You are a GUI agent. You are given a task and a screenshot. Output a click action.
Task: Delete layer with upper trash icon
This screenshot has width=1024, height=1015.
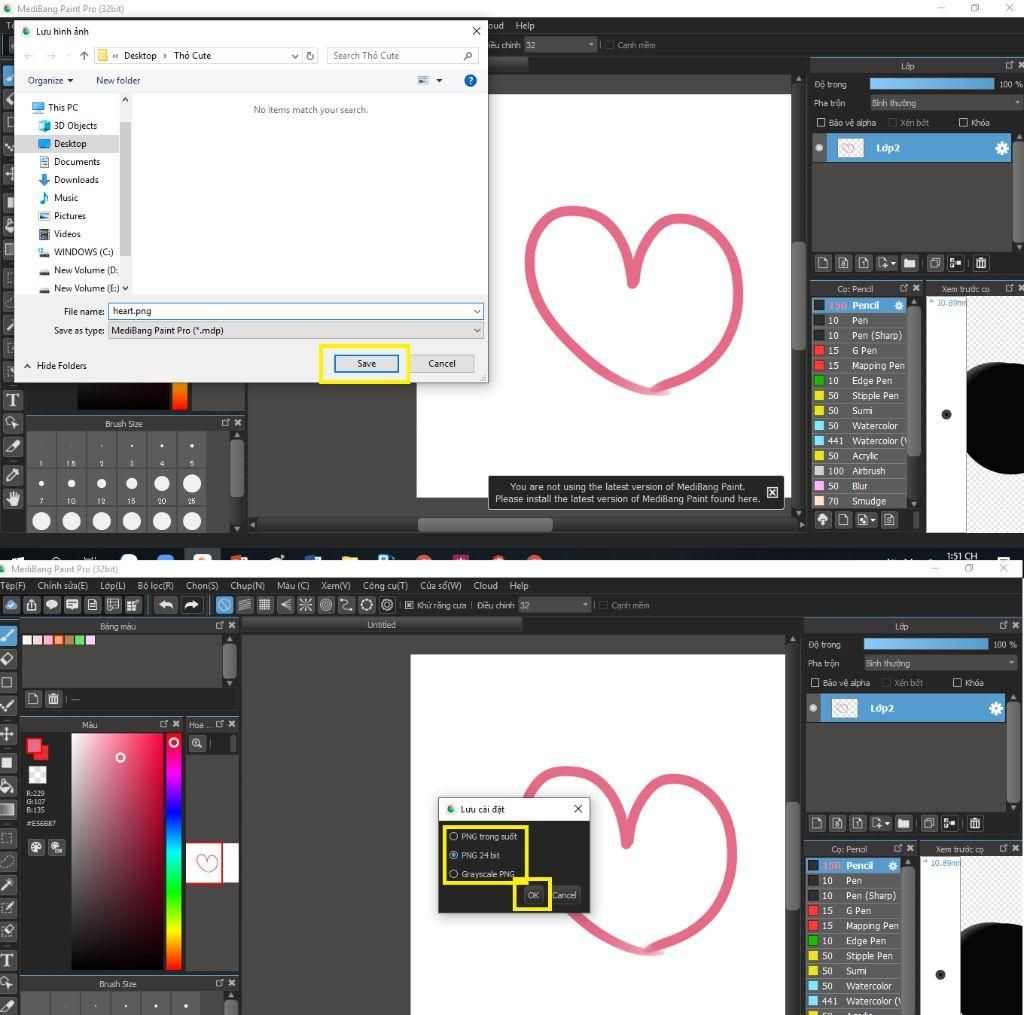point(980,263)
